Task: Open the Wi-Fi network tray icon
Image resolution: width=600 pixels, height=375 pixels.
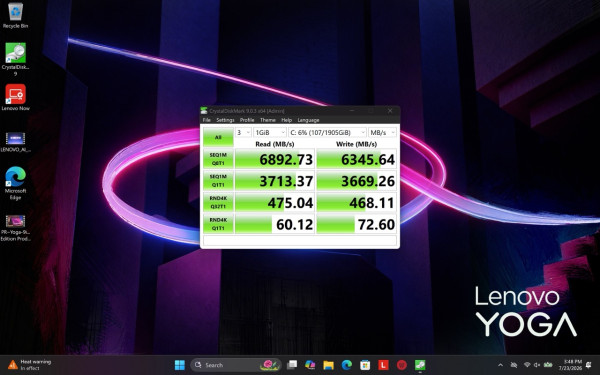Action: pyautogui.click(x=527, y=365)
